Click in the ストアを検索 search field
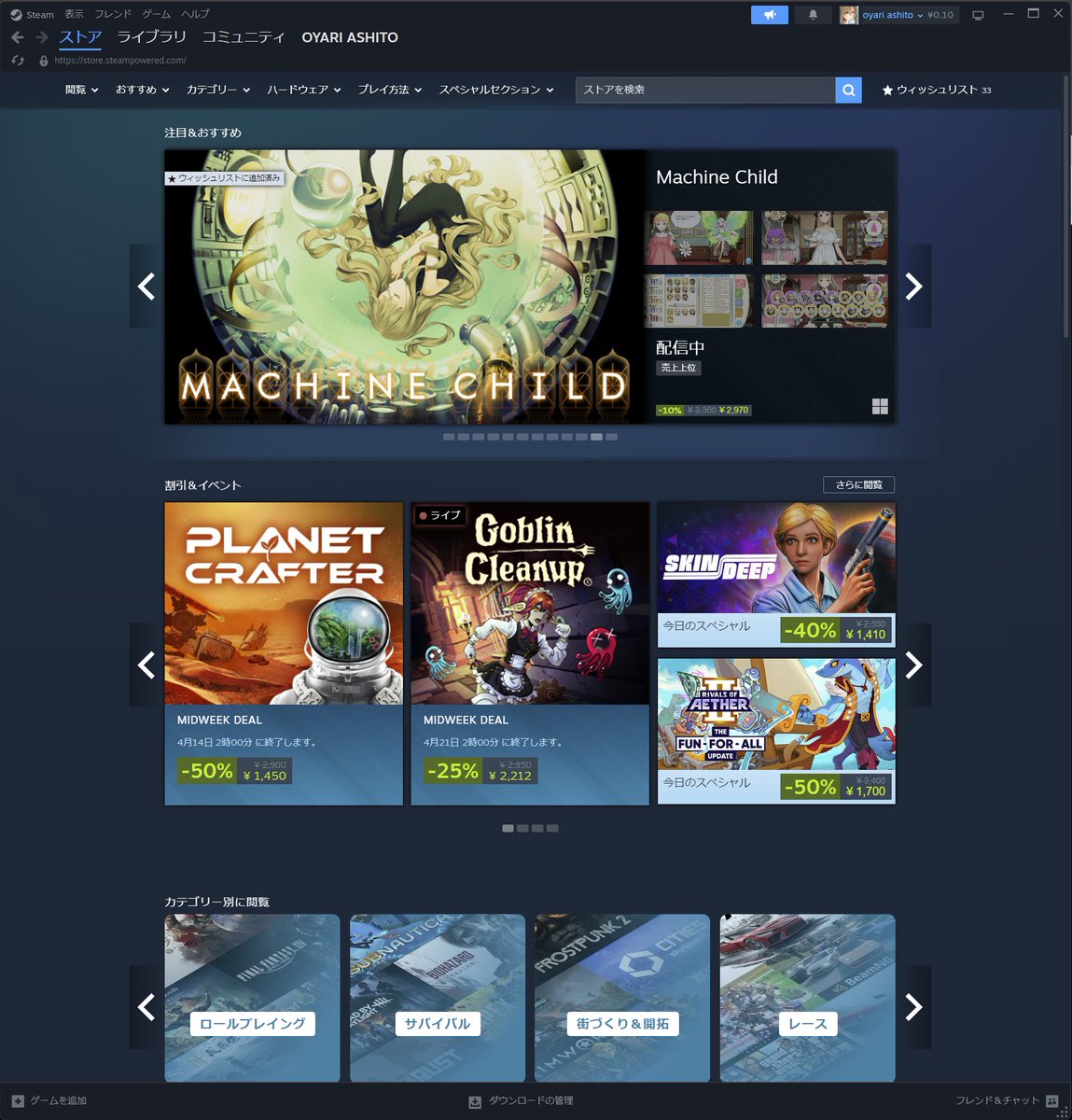The height and width of the screenshot is (1120, 1072). click(705, 90)
